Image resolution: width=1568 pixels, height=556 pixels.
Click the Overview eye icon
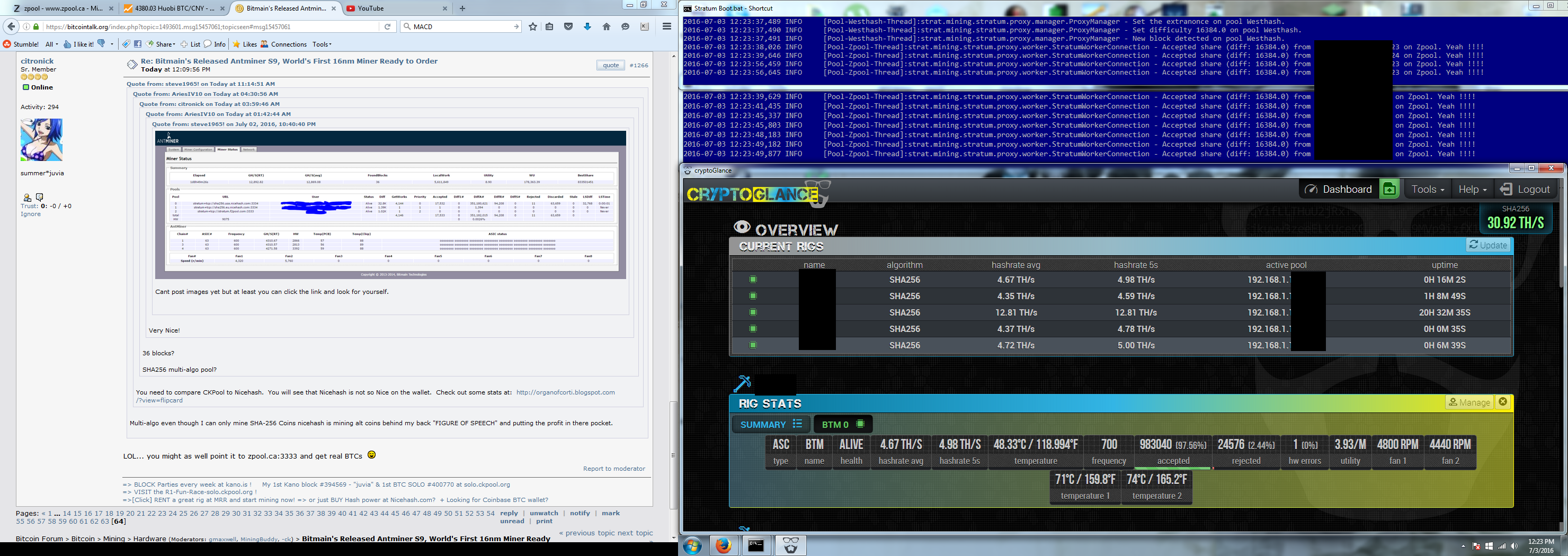click(742, 227)
